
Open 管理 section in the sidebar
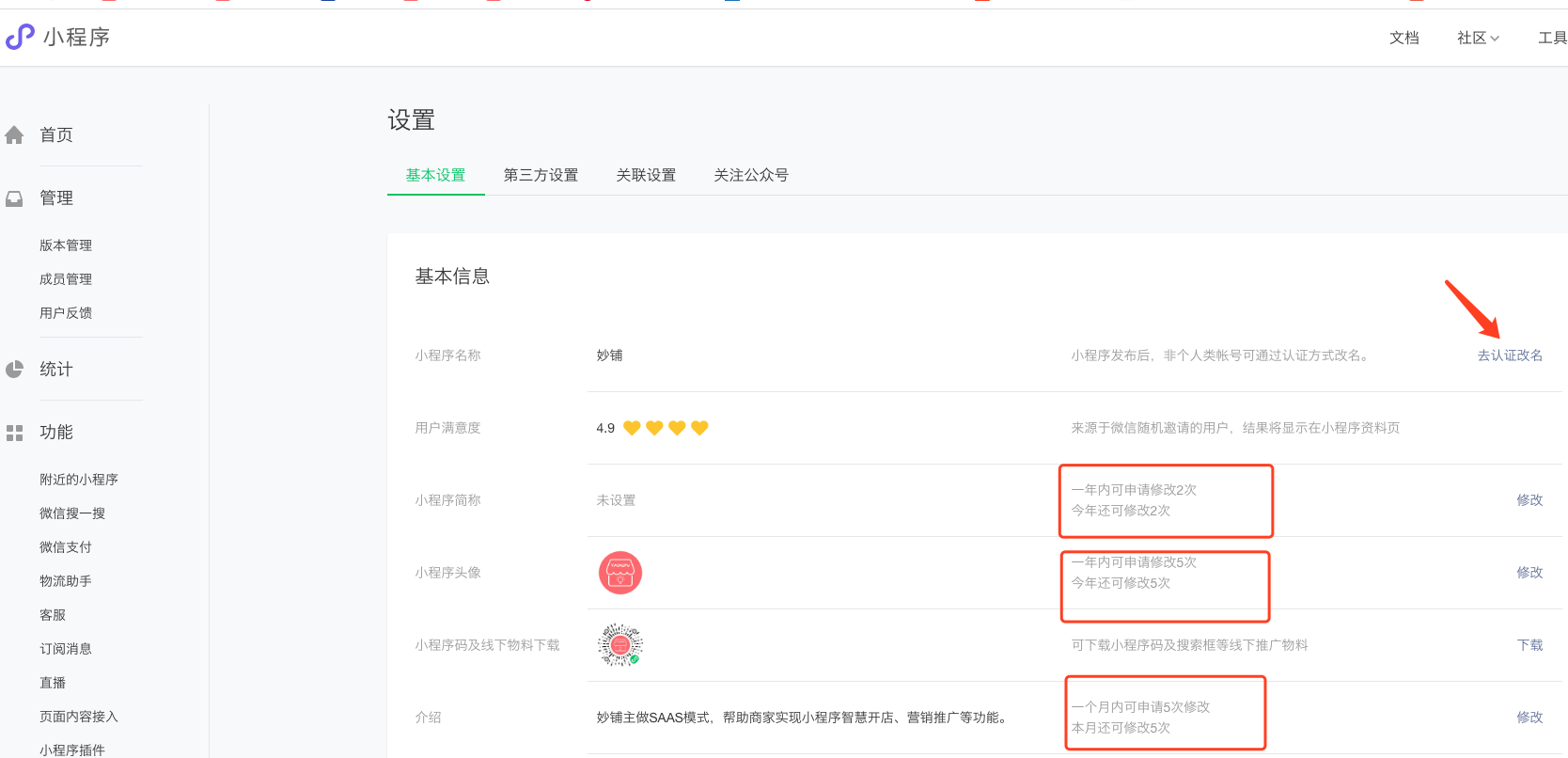click(56, 198)
